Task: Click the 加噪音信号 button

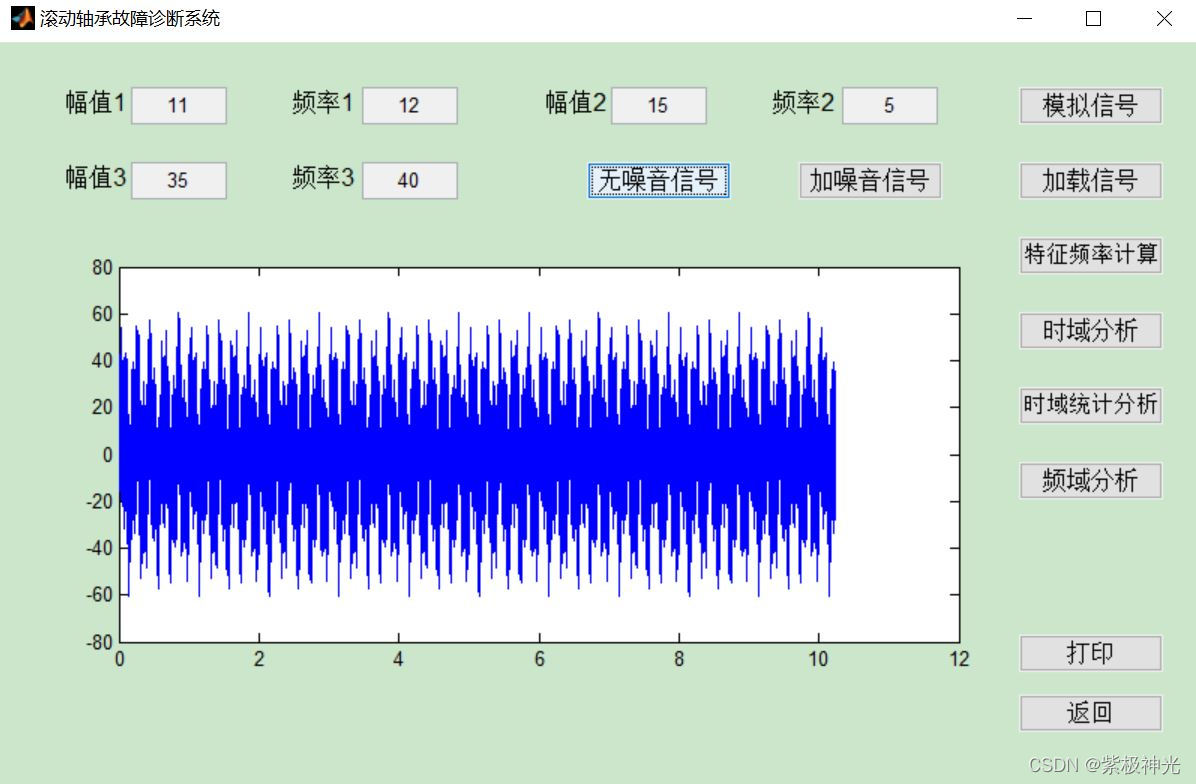Action: click(x=870, y=181)
